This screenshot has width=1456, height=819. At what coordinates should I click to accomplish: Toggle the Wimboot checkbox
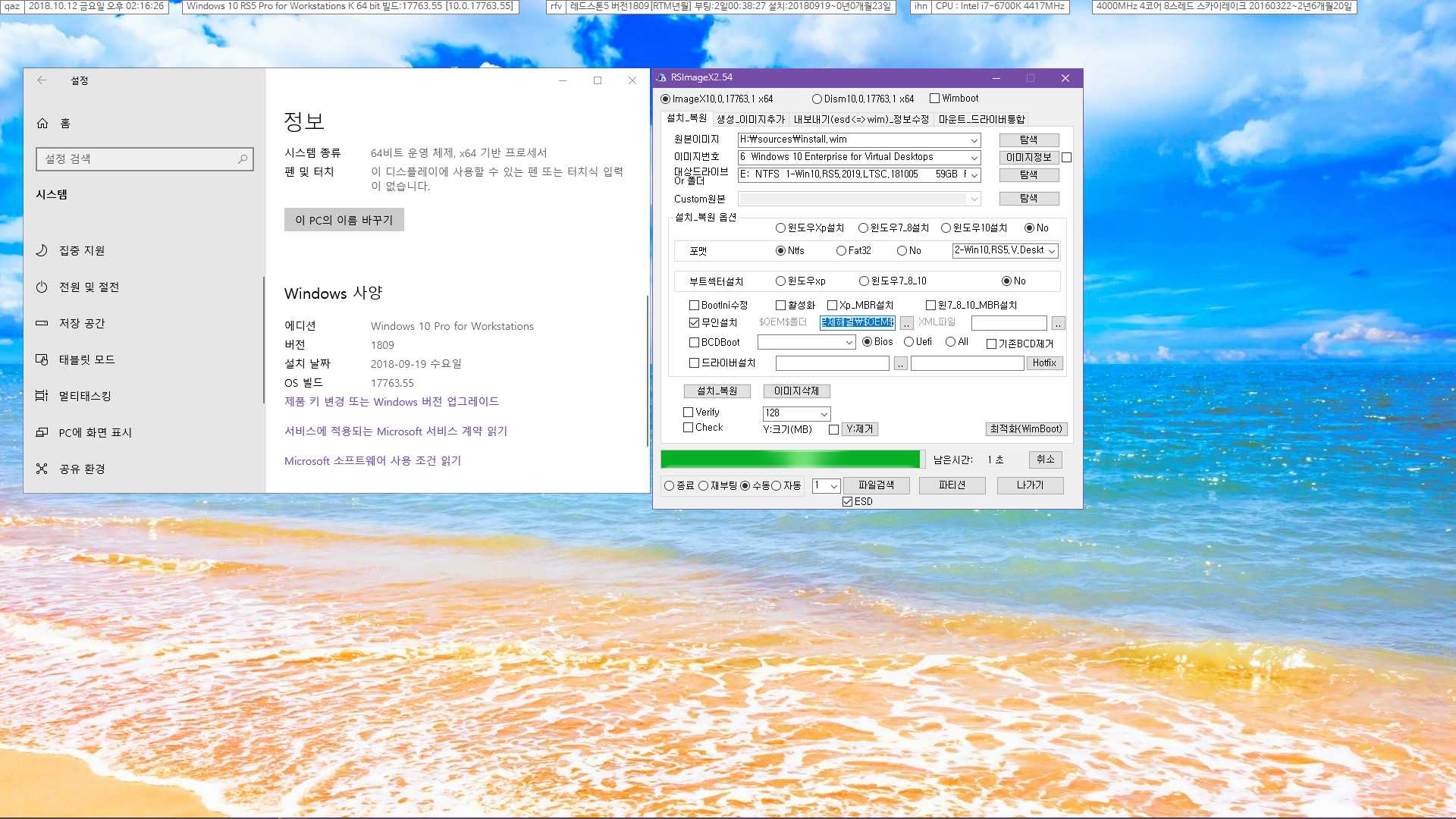[x=932, y=98]
